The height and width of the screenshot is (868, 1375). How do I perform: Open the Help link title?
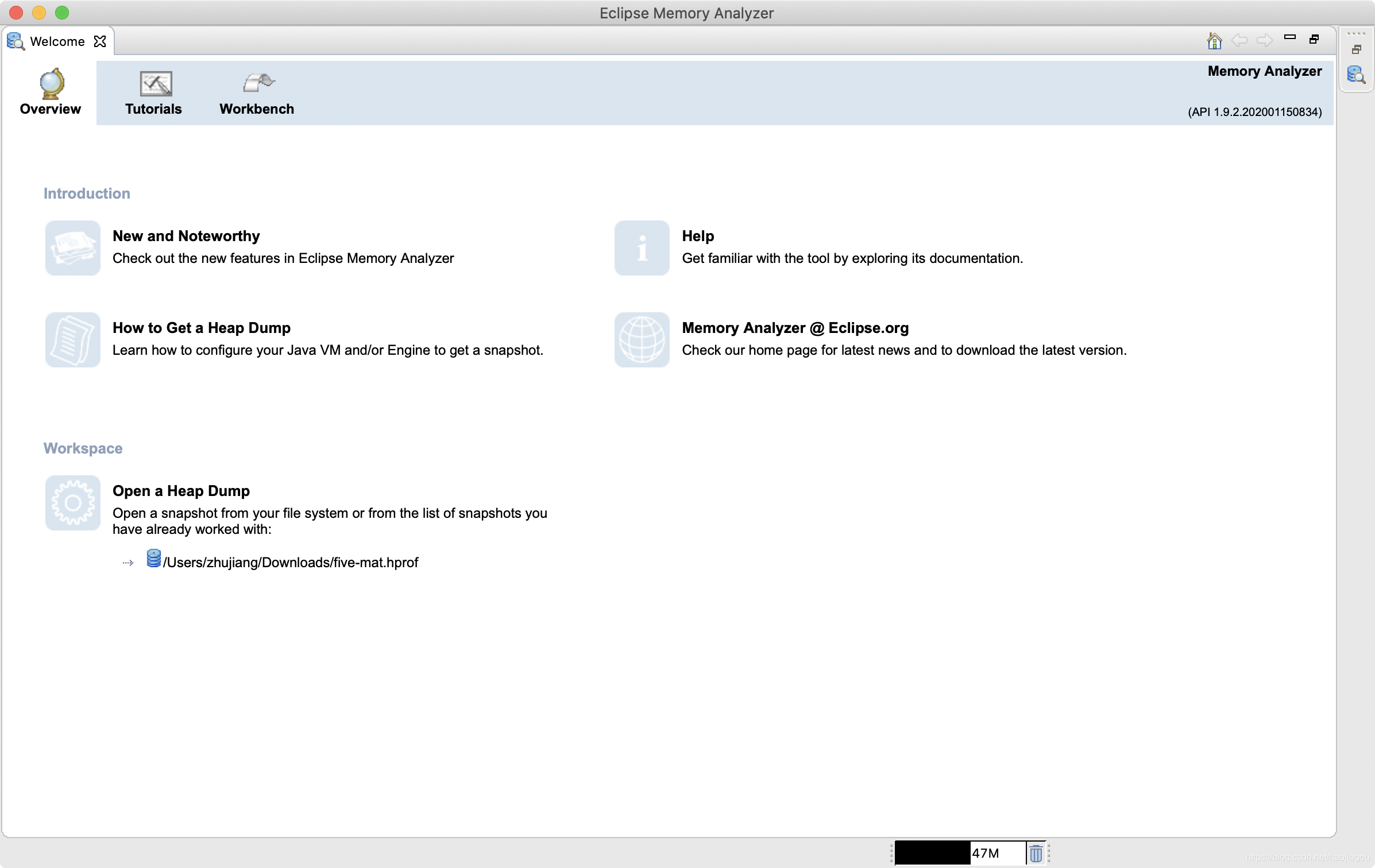point(698,236)
